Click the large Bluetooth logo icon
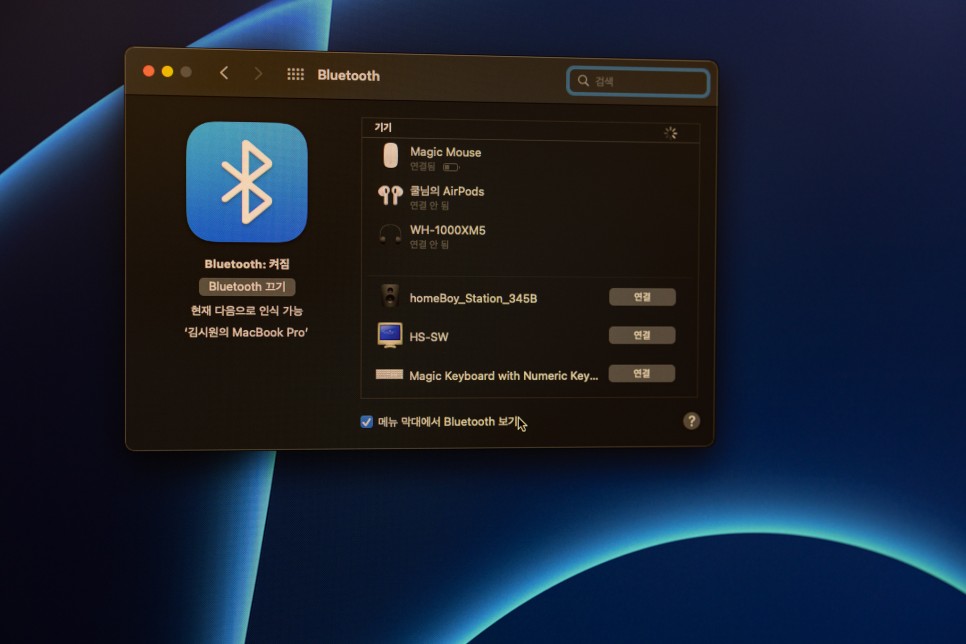The image size is (966, 644). (x=246, y=182)
